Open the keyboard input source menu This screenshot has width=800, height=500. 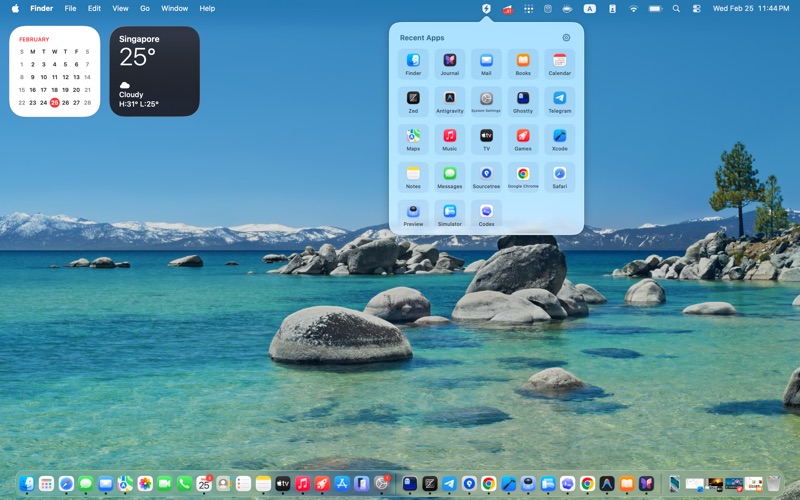point(589,8)
